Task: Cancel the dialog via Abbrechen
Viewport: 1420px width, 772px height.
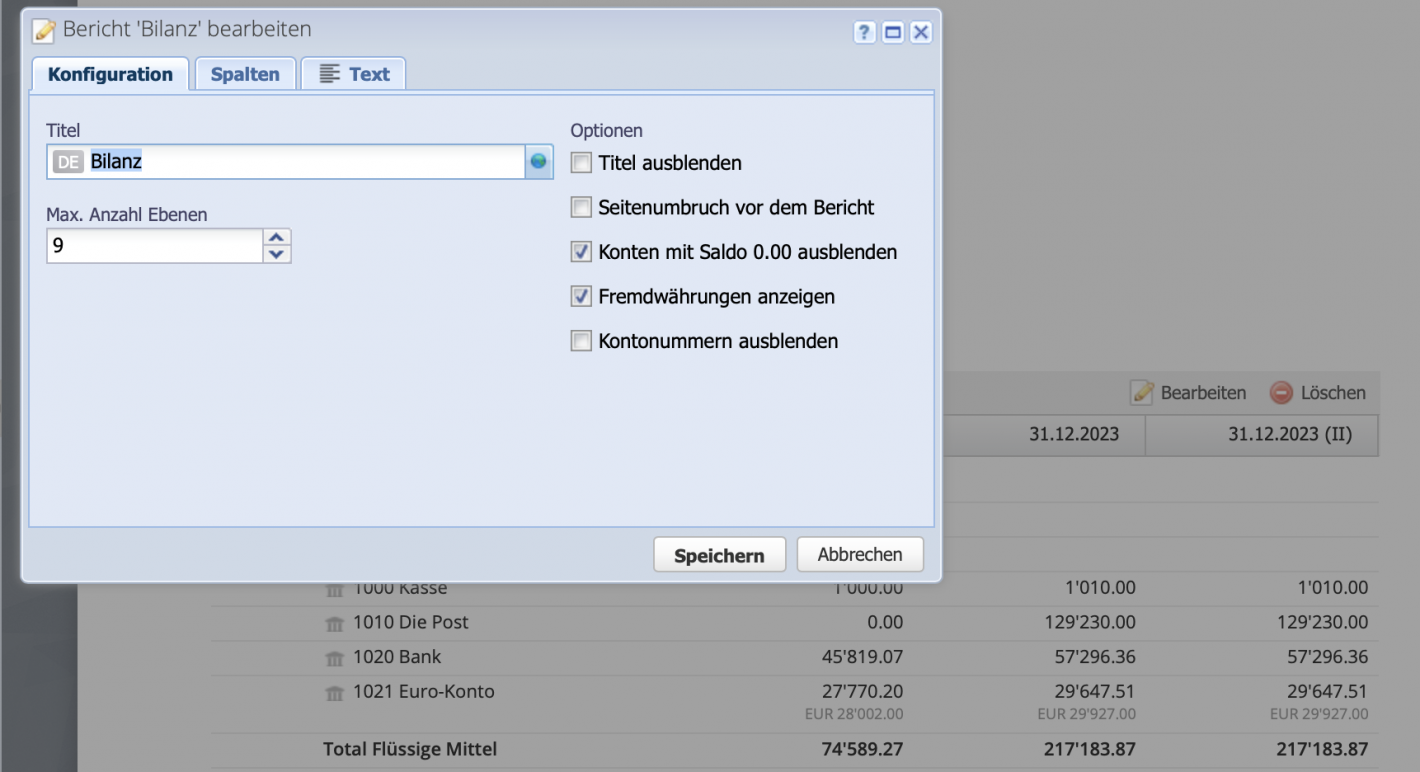Action: (859, 553)
